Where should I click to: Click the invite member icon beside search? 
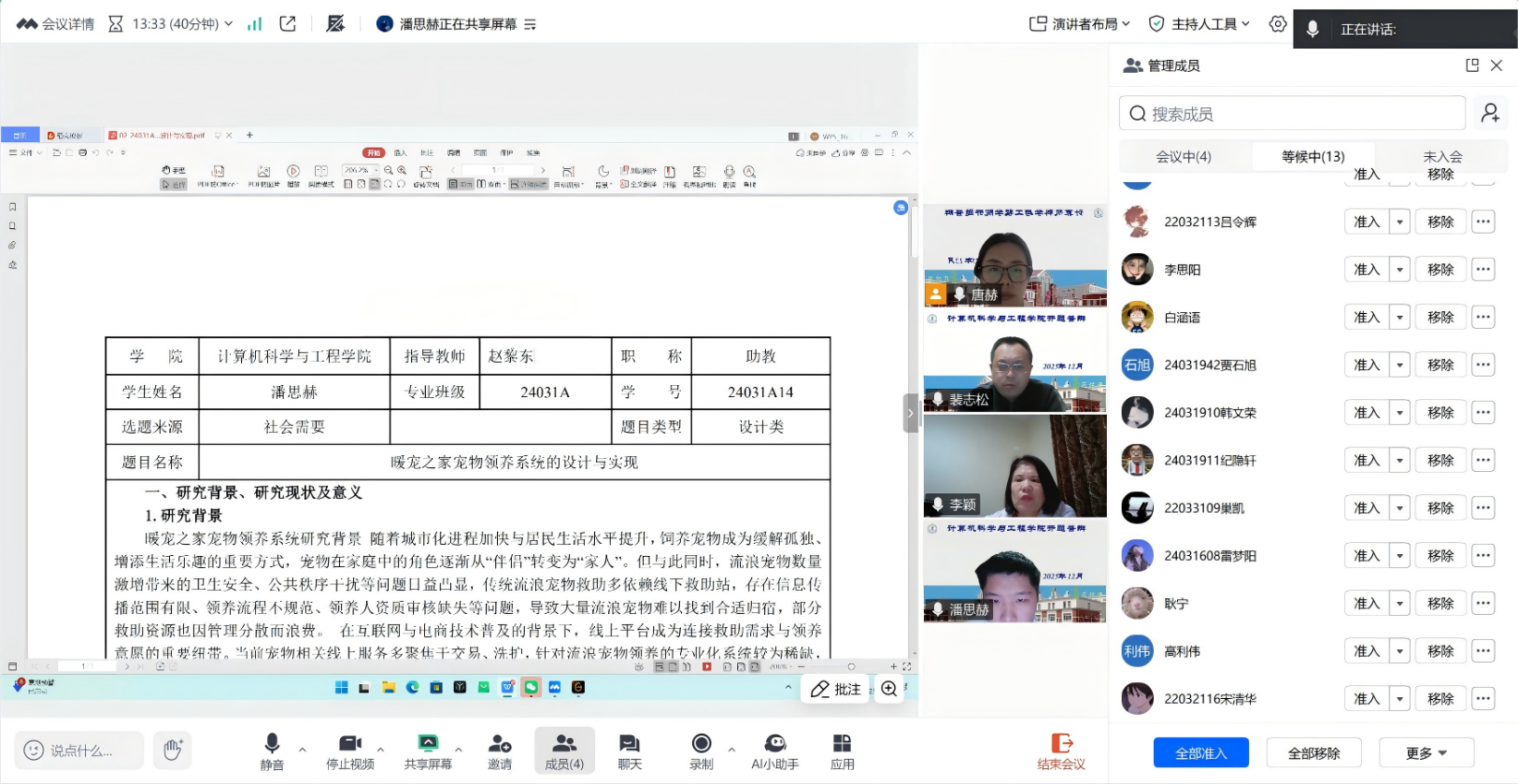[x=1489, y=114]
